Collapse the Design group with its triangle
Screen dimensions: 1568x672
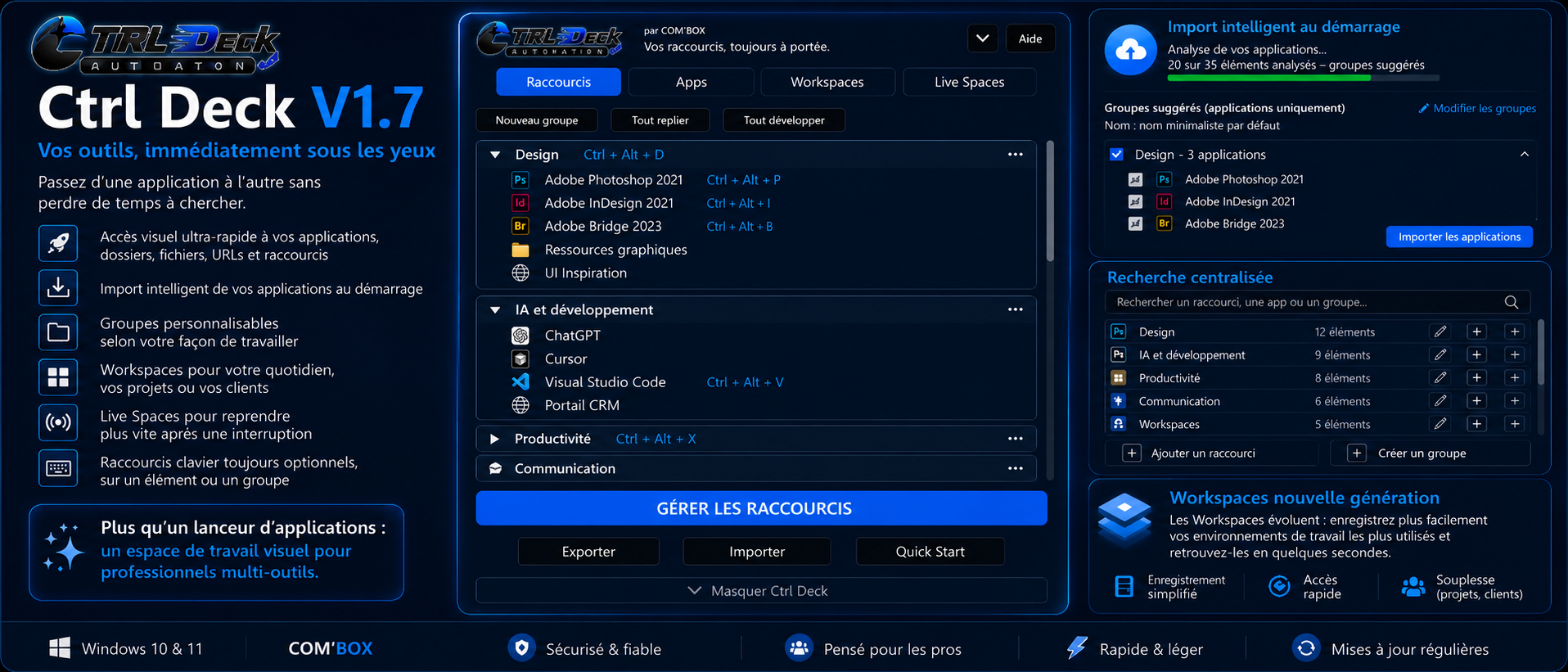[x=495, y=155]
